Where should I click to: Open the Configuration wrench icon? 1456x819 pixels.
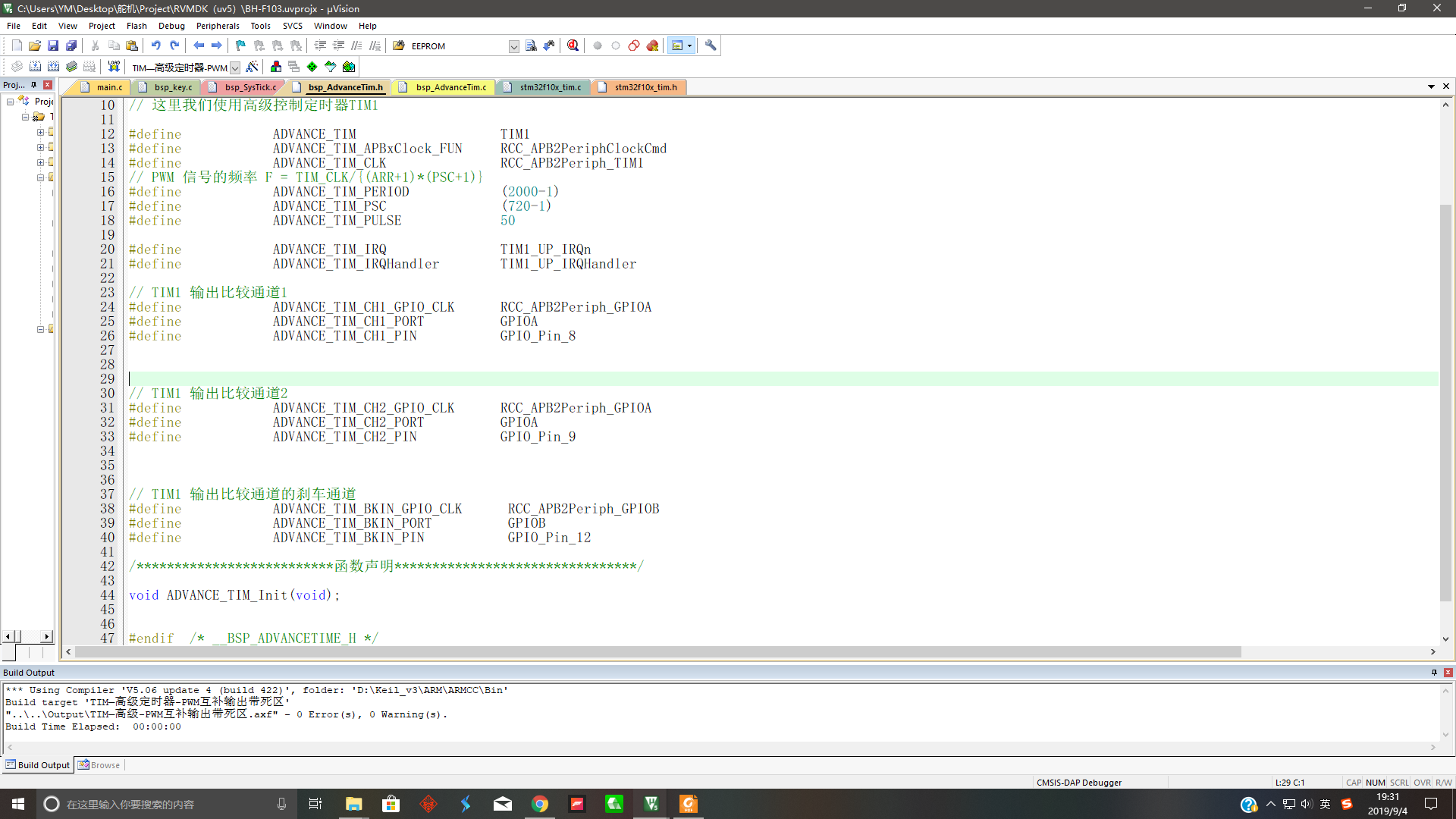click(x=711, y=45)
